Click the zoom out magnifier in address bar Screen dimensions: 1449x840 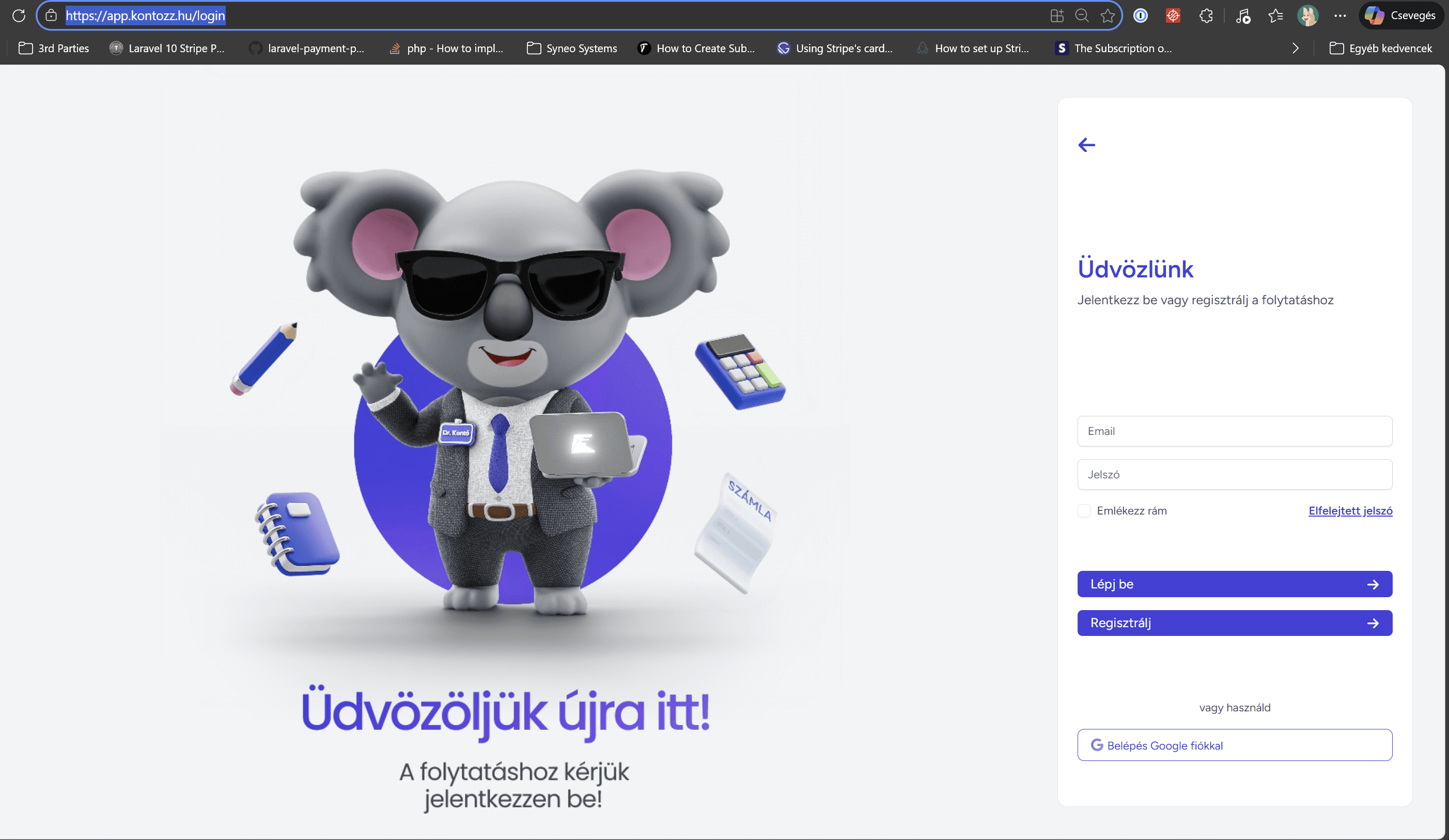point(1082,15)
